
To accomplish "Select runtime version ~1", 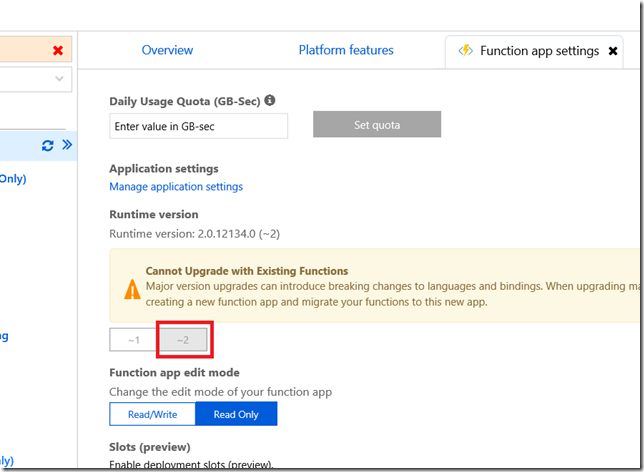I will tap(133, 340).
